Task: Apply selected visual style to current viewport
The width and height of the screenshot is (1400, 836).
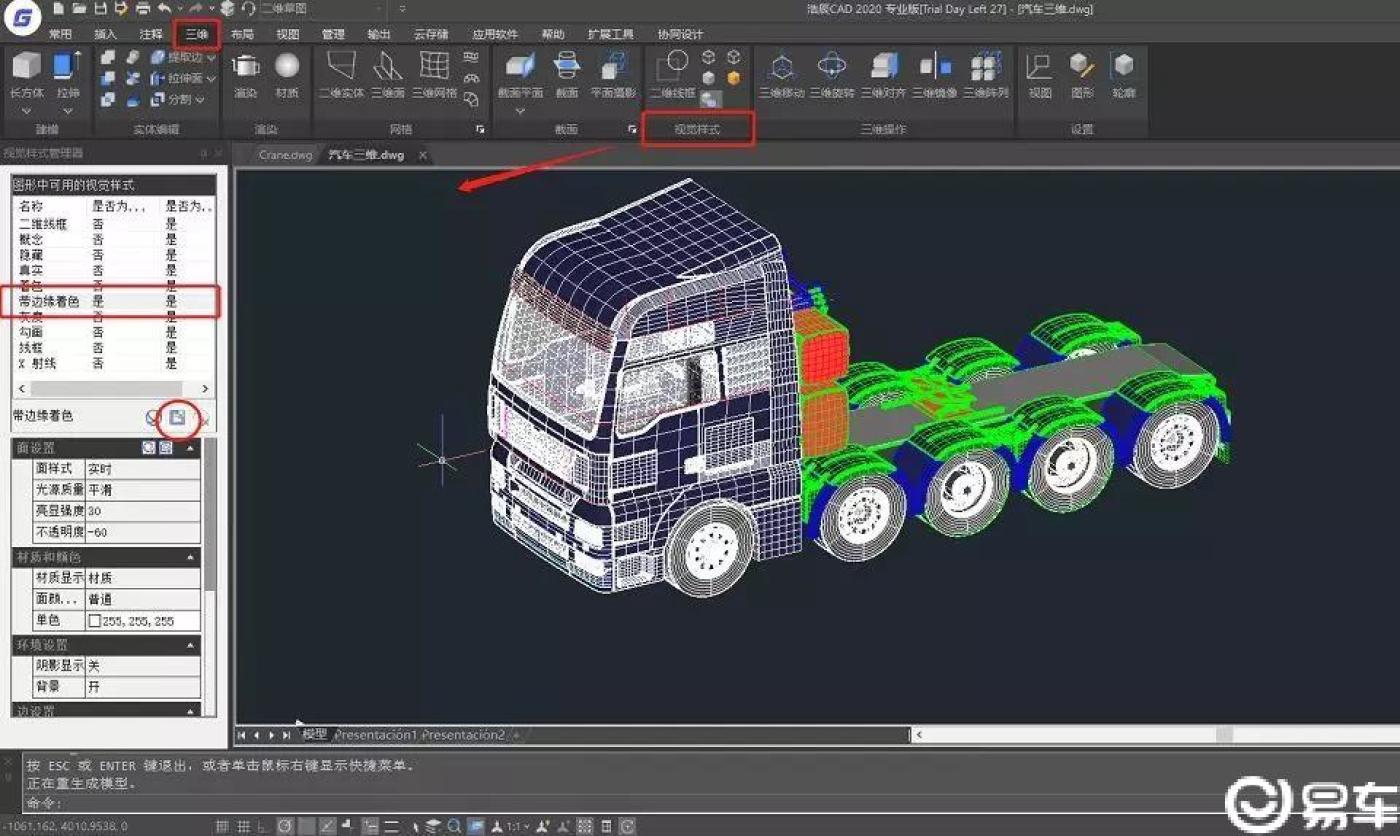Action: 177,417
